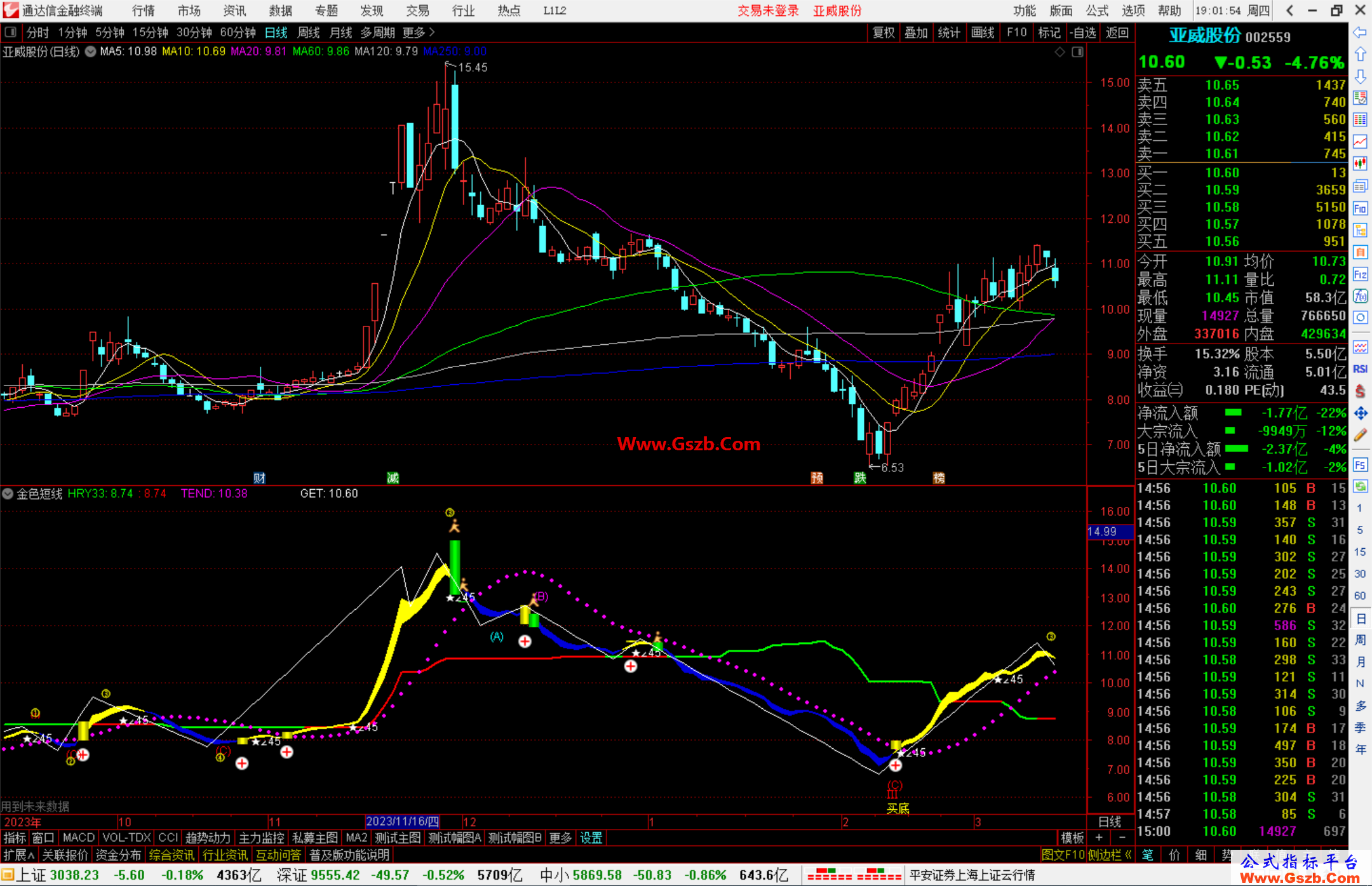Open the f(x) formula manager icon

tap(1360, 296)
